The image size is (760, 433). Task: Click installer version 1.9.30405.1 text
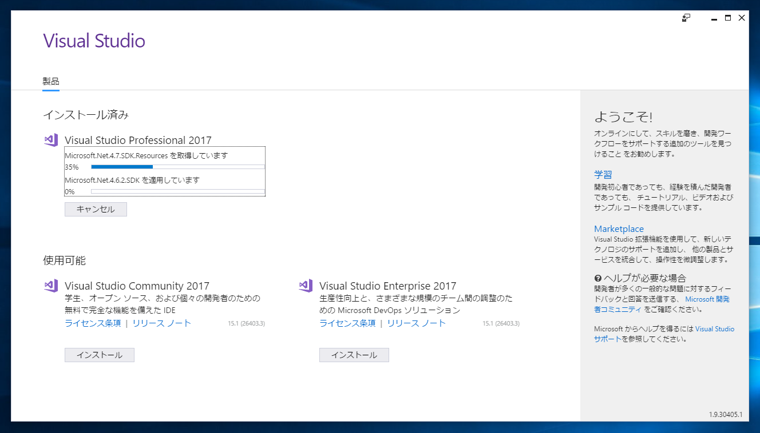coord(725,415)
